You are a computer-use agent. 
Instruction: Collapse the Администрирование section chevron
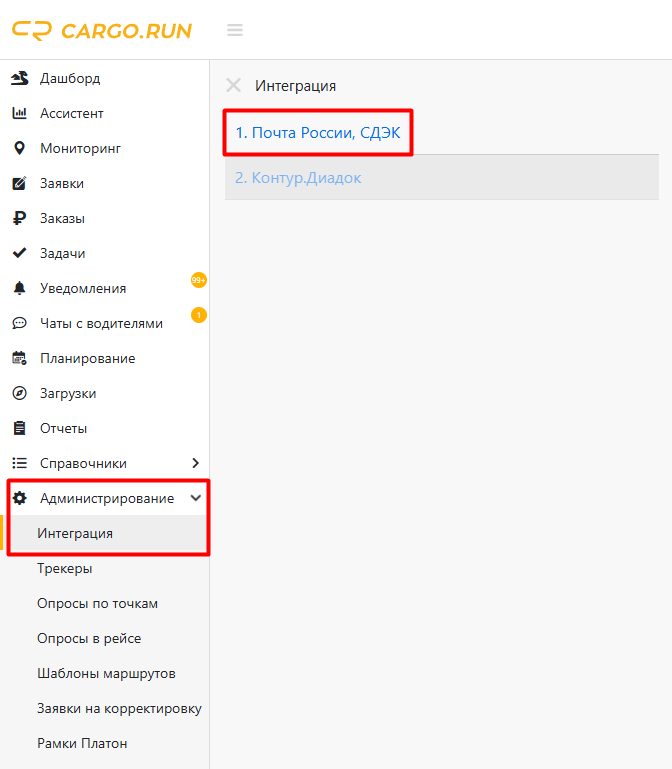(x=196, y=498)
